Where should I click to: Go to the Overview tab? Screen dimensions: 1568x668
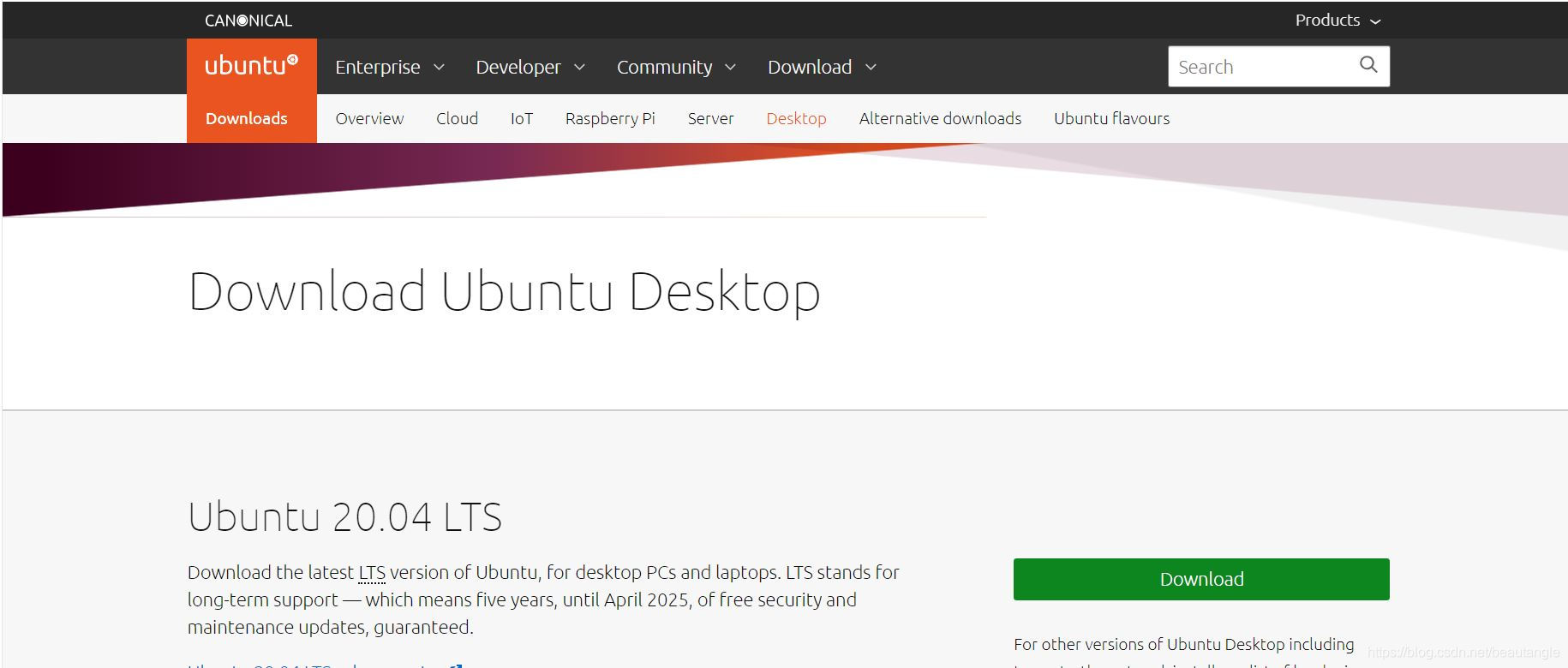pos(369,118)
